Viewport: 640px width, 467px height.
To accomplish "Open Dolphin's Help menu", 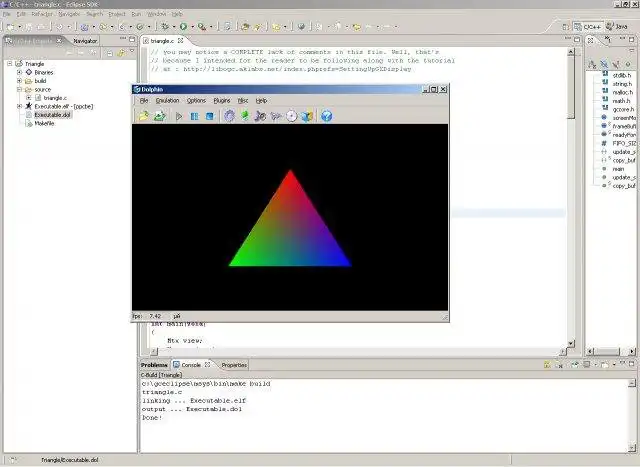I will (261, 100).
